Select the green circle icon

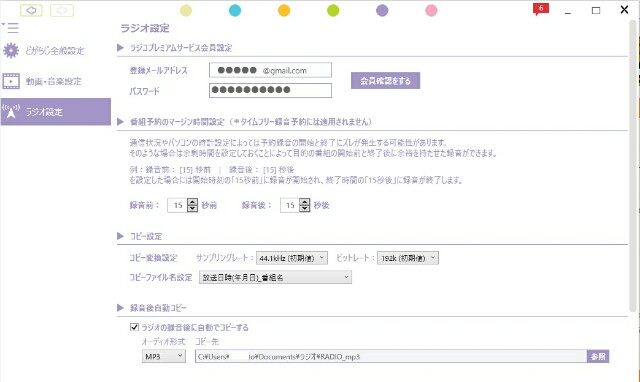[333, 10]
